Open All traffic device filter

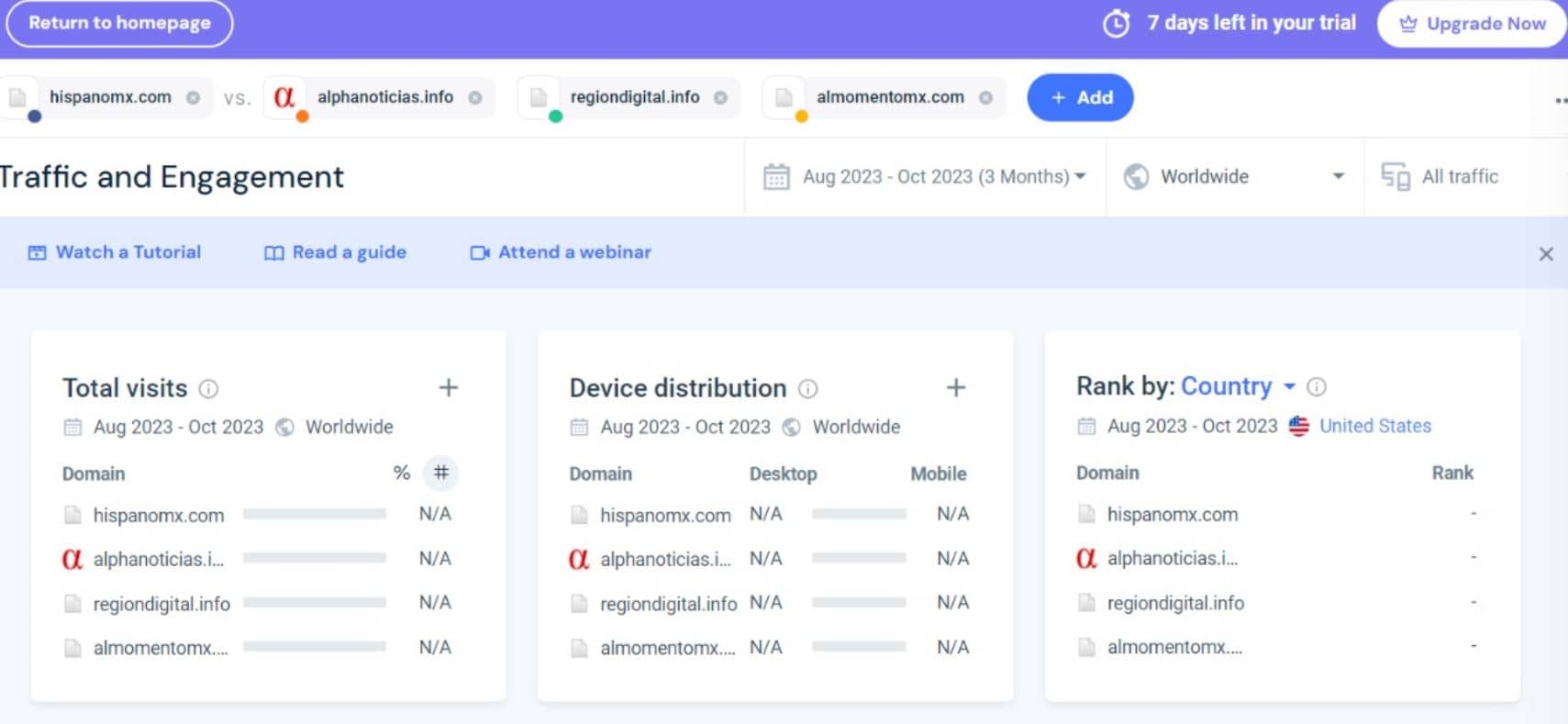coord(1440,176)
